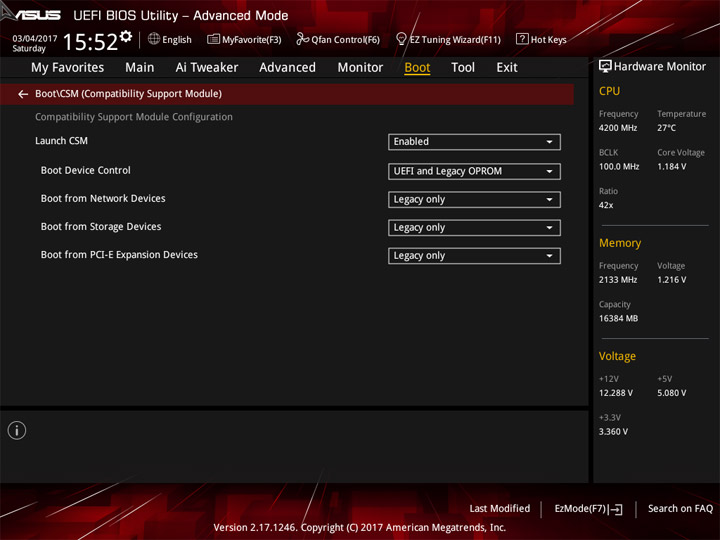This screenshot has width=720, height=540.
Task: Click the back arrow beside Boot\CSM
Action: click(23, 94)
